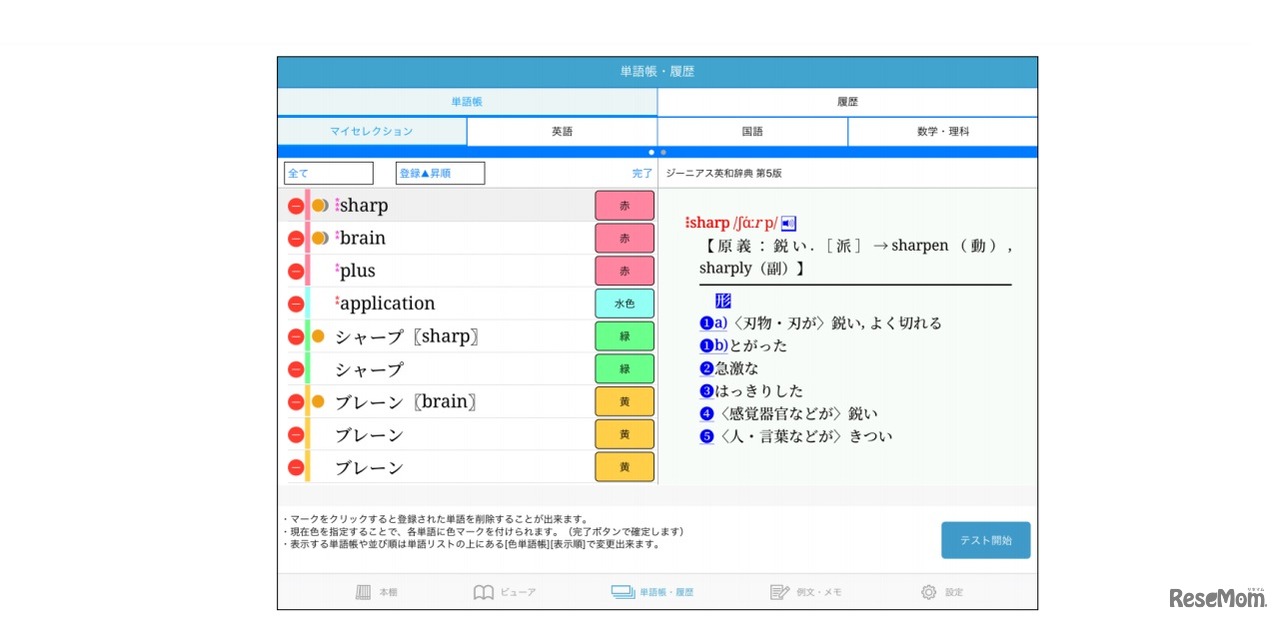
Task: Tap 完了 to confirm edits
Action: [x=642, y=173]
